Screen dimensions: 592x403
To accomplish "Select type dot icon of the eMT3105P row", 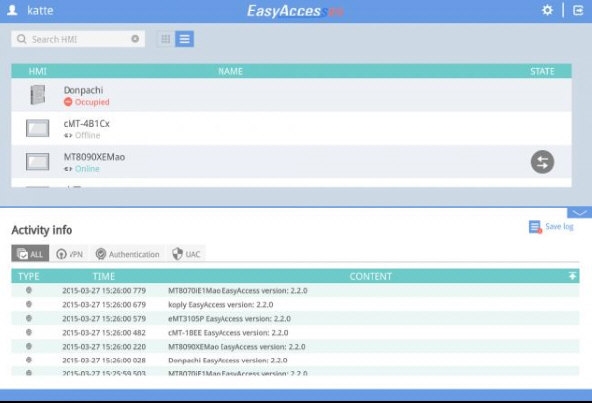I will (x=29, y=318).
